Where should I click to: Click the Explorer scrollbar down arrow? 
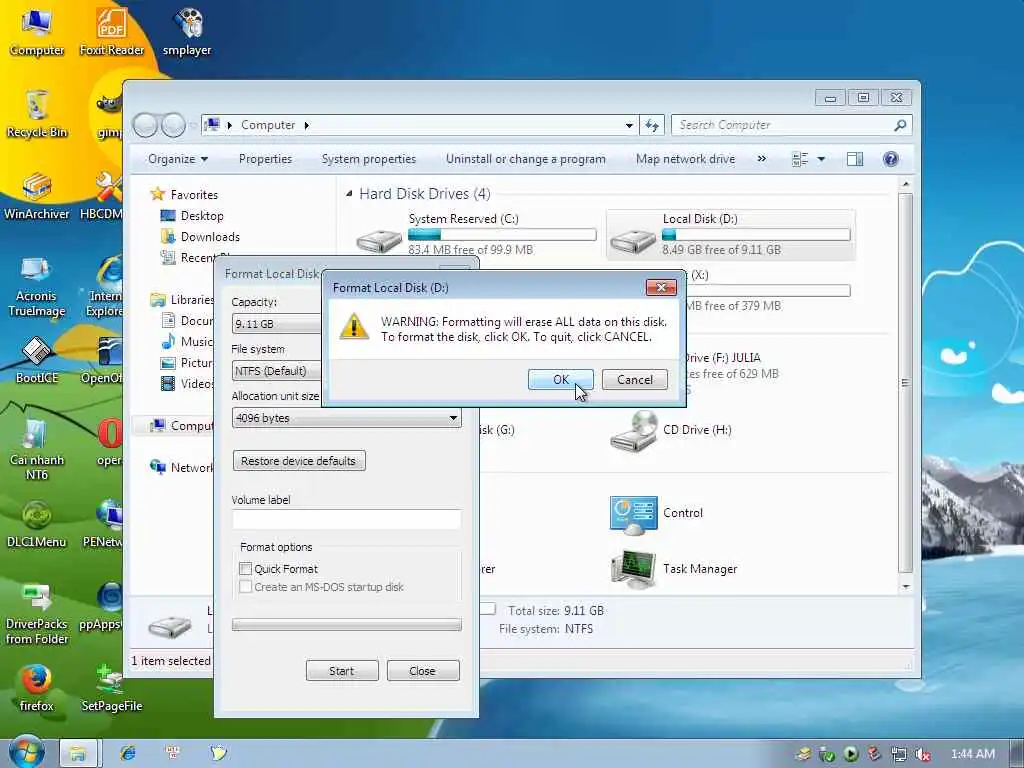906,586
